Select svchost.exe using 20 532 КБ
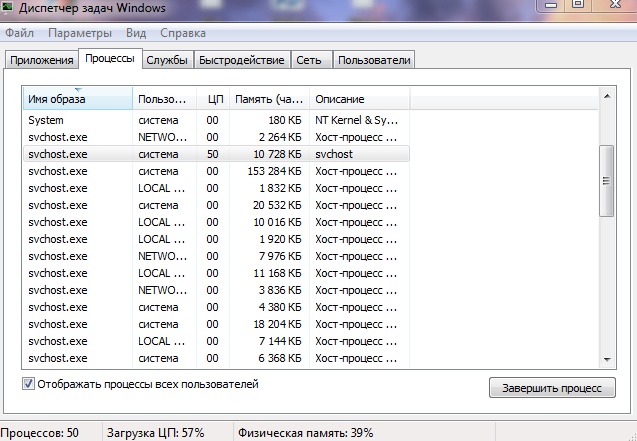Viewport: 637px width, 441px height. click(216, 205)
